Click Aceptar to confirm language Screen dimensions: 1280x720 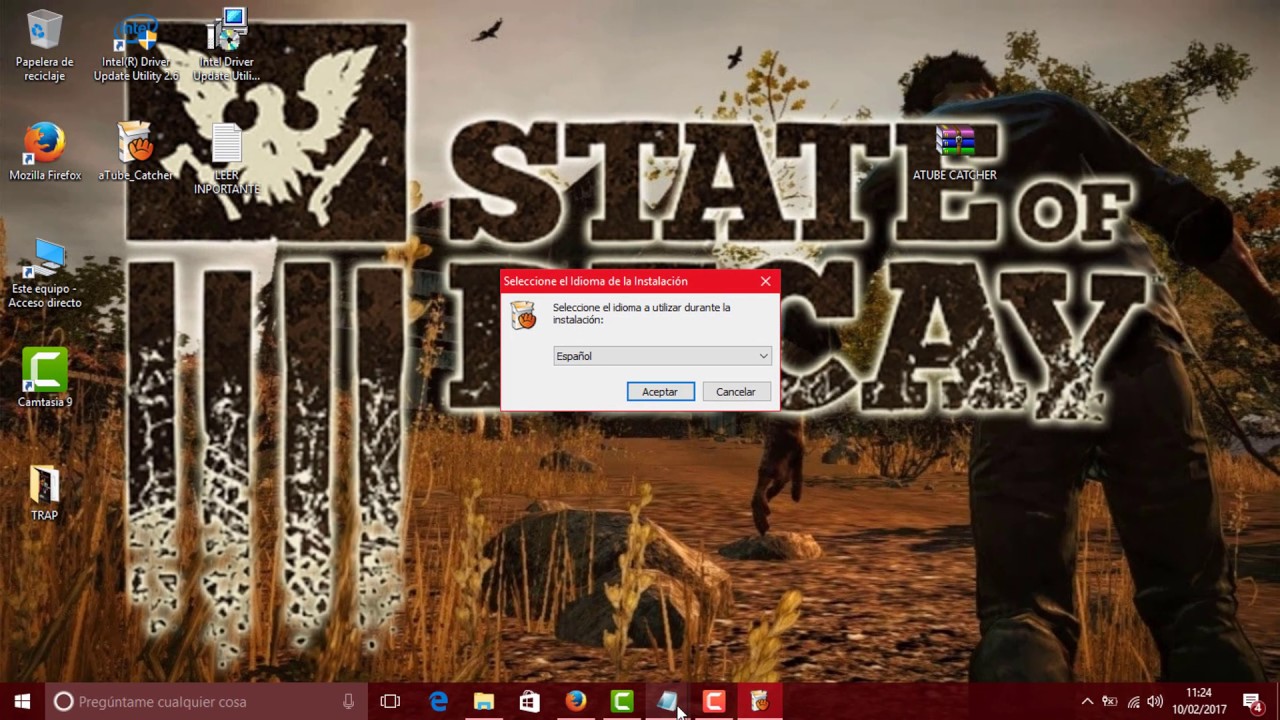660,392
